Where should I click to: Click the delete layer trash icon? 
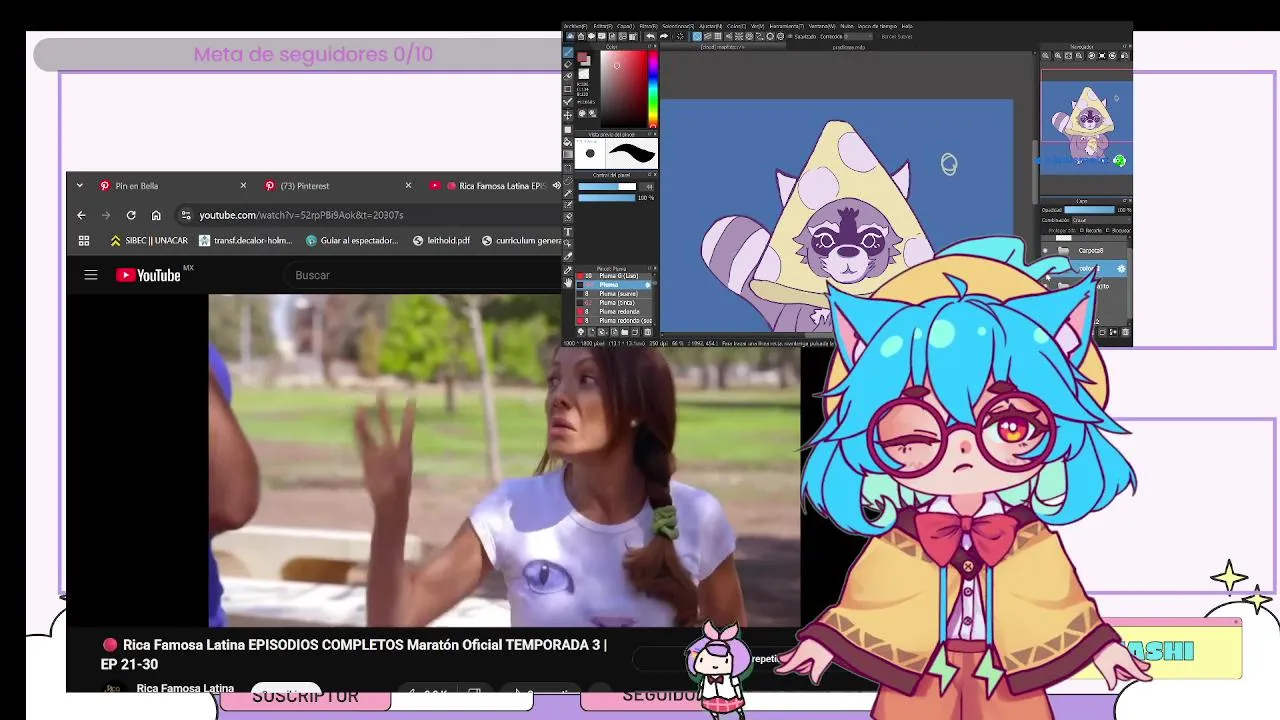pyautogui.click(x=1125, y=332)
